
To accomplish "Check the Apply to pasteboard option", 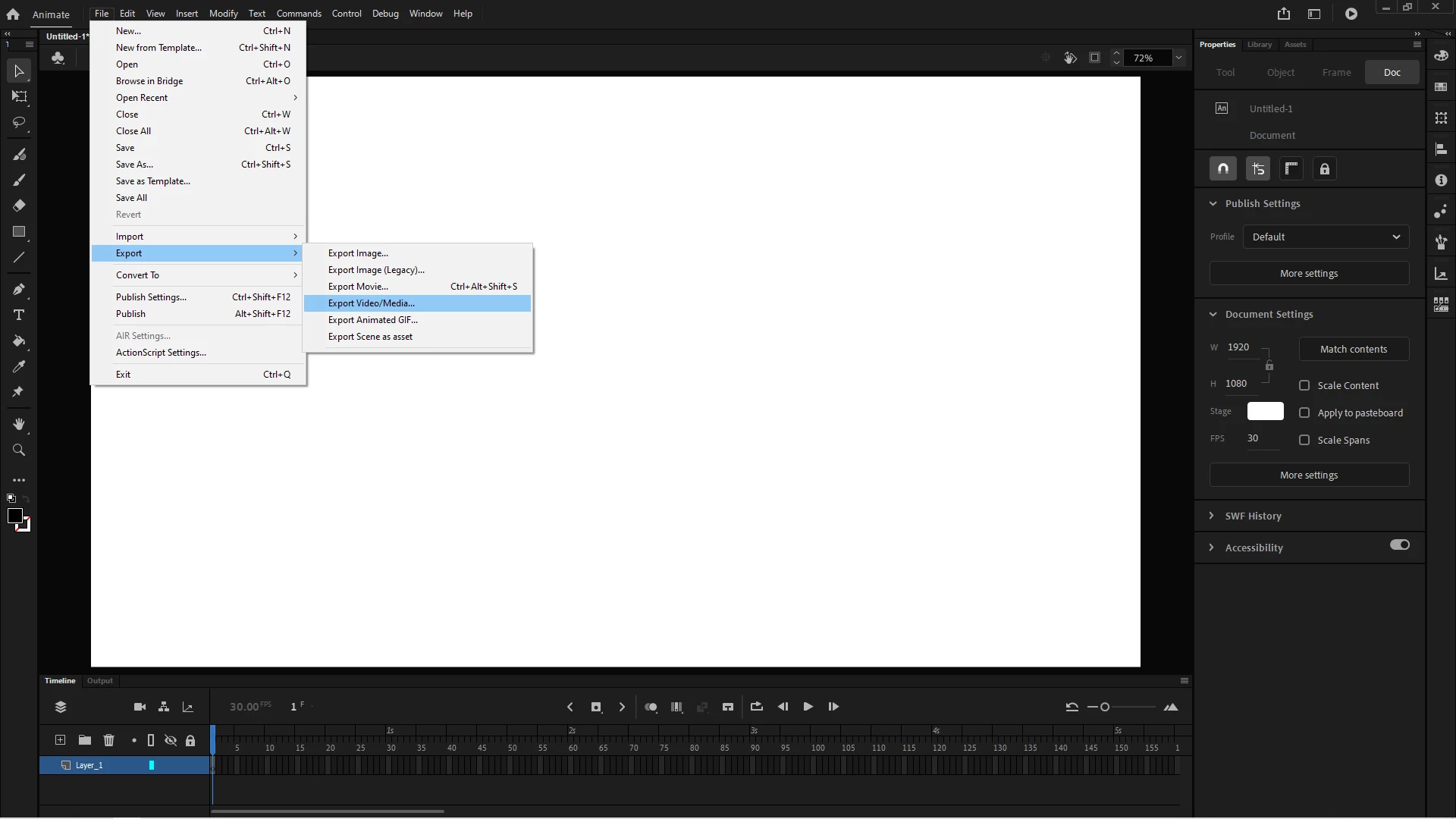I will pos(1304,413).
